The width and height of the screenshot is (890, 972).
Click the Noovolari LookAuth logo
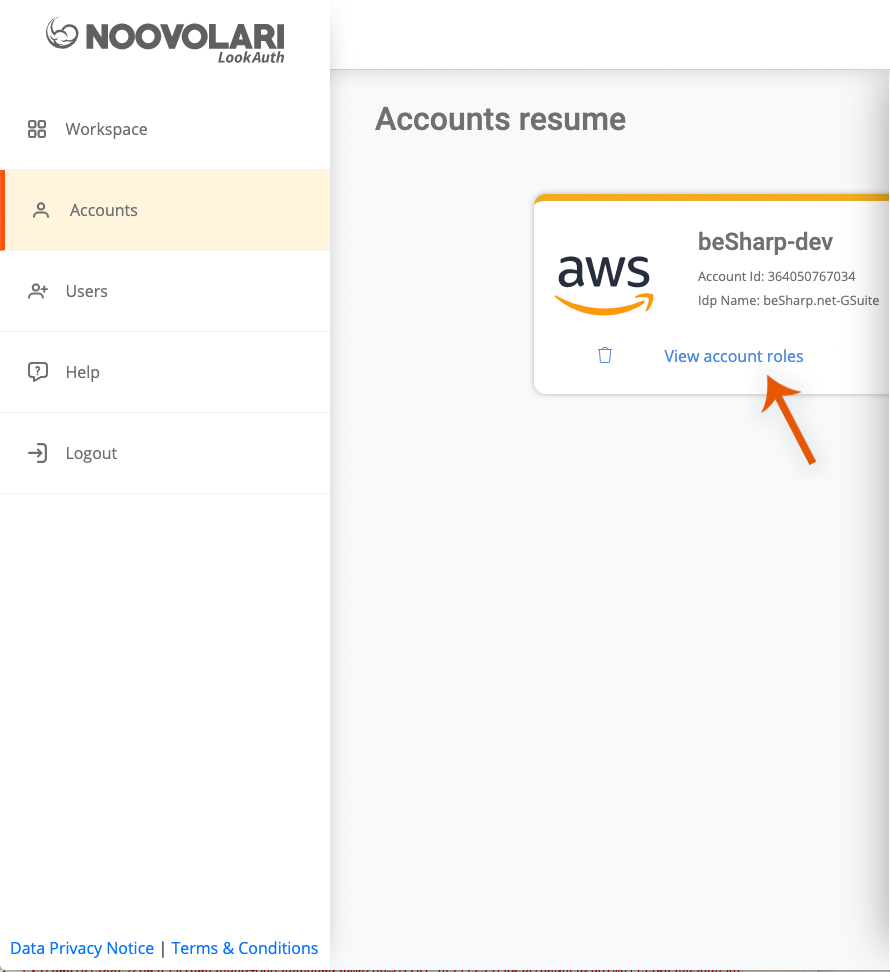[165, 40]
